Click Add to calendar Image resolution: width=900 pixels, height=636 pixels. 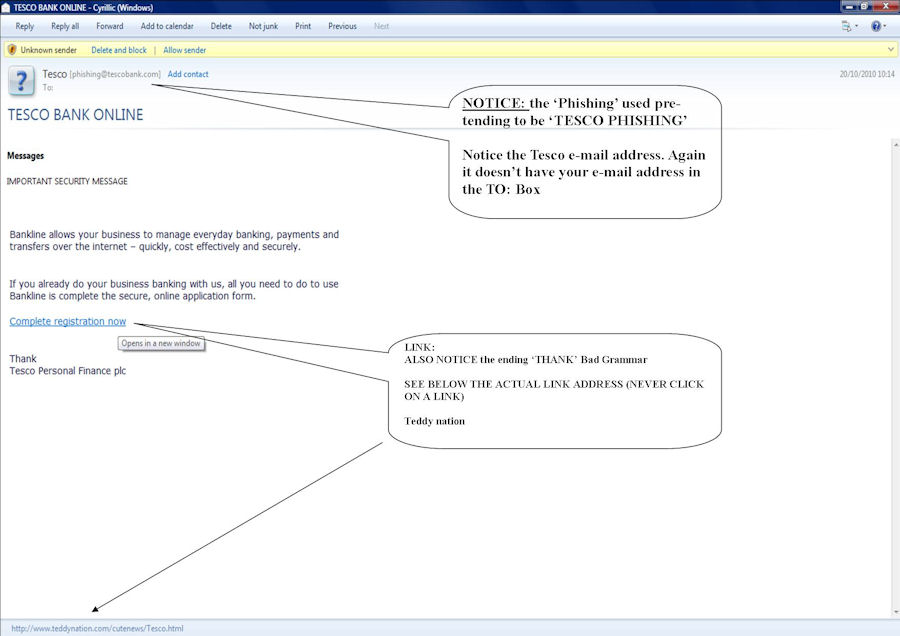point(167,26)
